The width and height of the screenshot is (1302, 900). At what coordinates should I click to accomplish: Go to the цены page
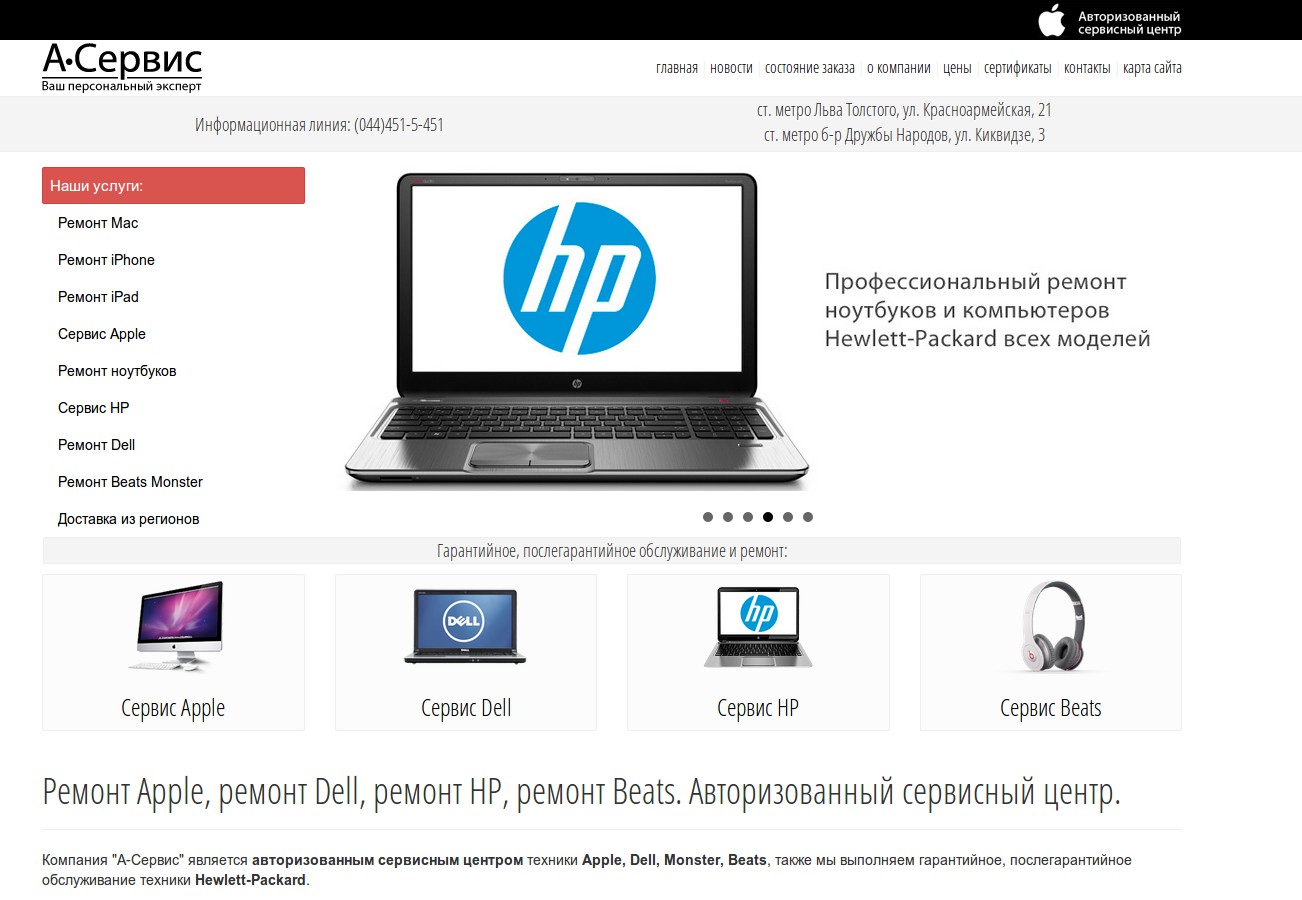point(957,68)
